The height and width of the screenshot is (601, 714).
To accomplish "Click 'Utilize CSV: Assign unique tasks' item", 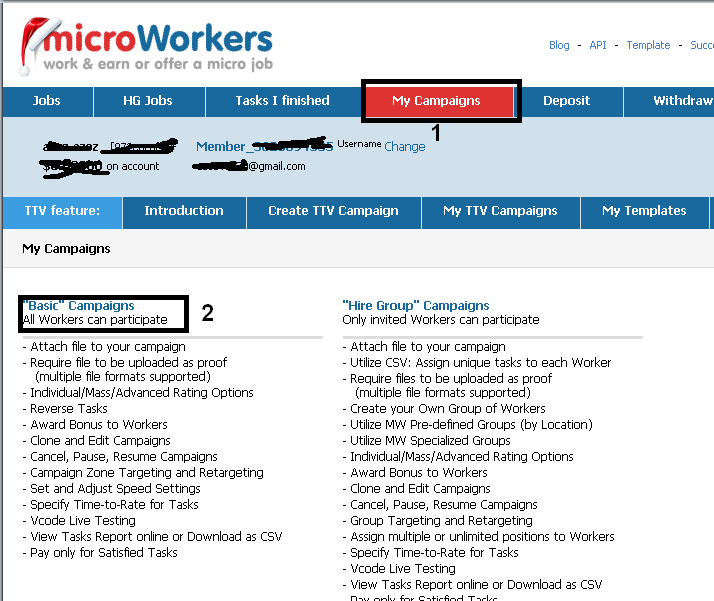I will click(480, 363).
